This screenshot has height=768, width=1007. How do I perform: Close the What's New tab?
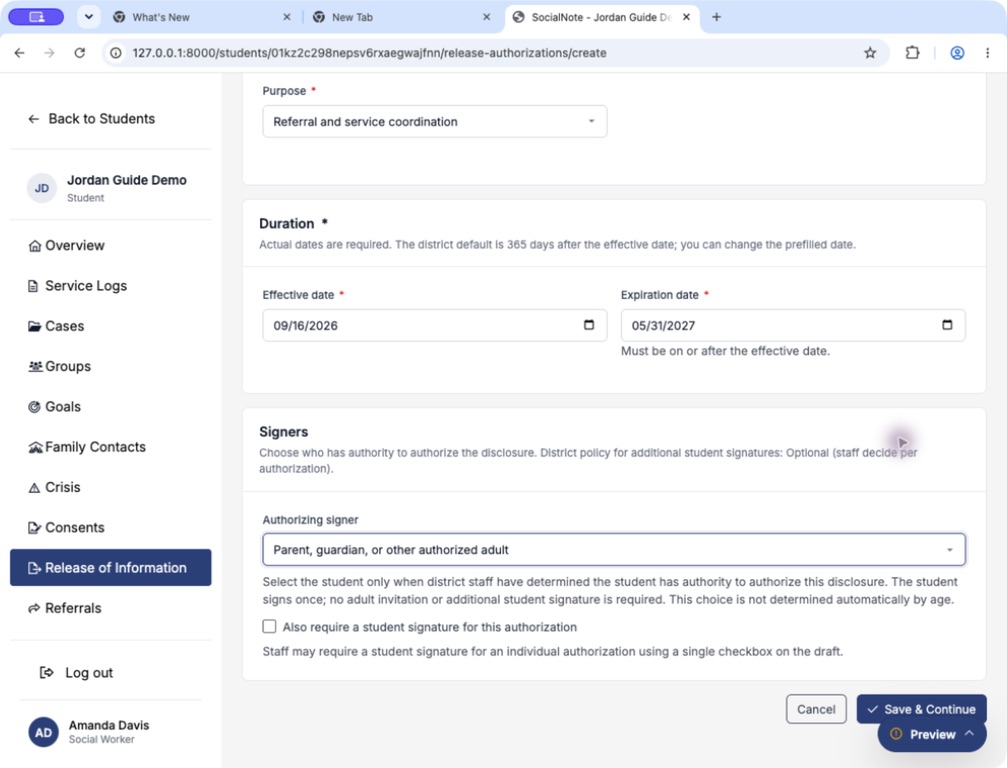point(287,17)
